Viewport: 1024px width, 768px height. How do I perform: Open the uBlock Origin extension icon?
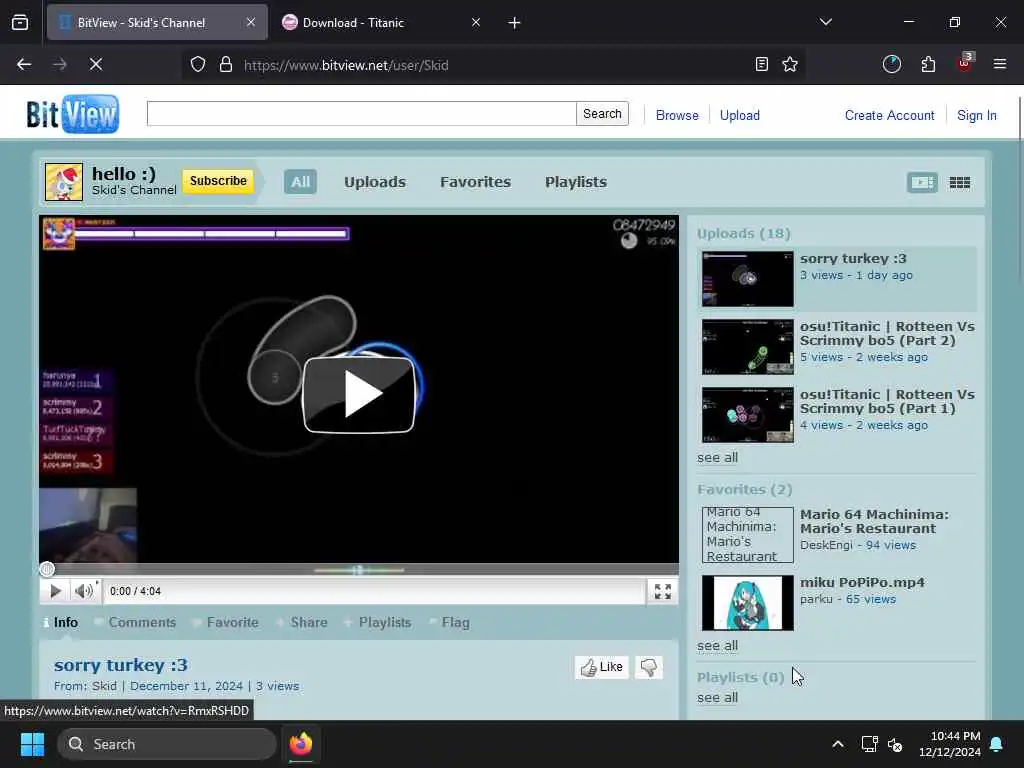coord(965,63)
